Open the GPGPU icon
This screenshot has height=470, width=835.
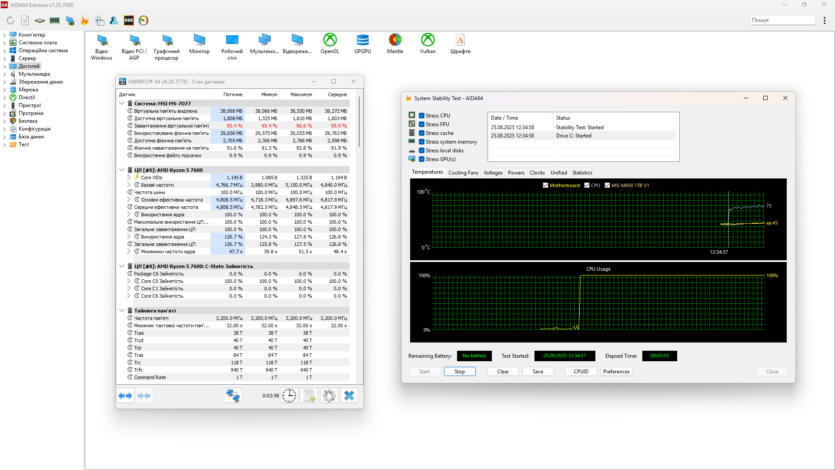tap(363, 44)
